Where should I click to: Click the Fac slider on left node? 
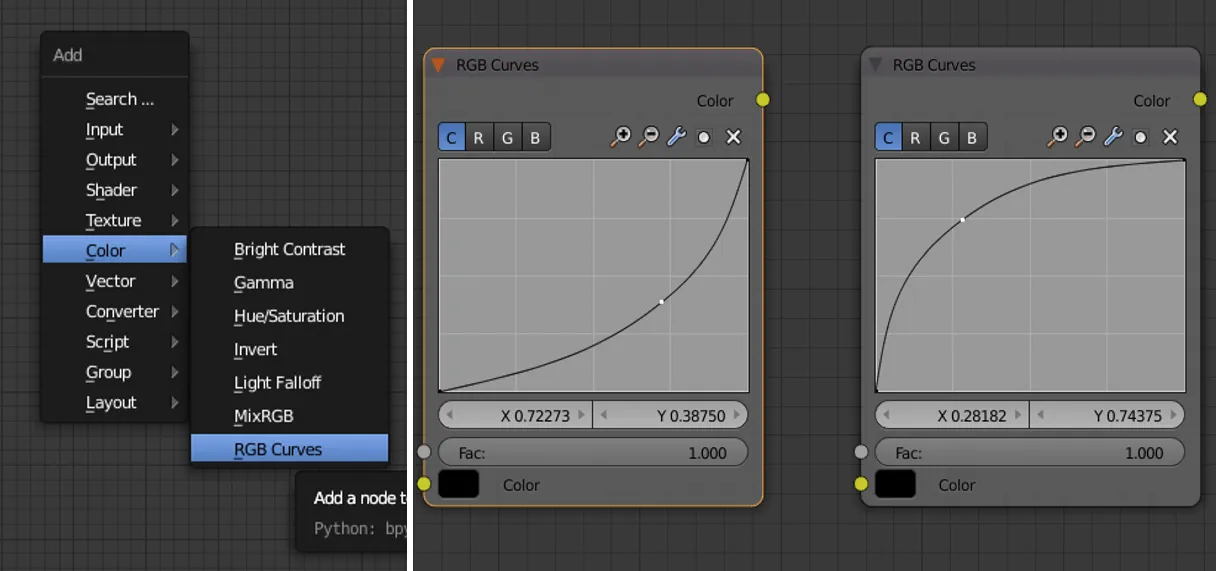click(593, 453)
